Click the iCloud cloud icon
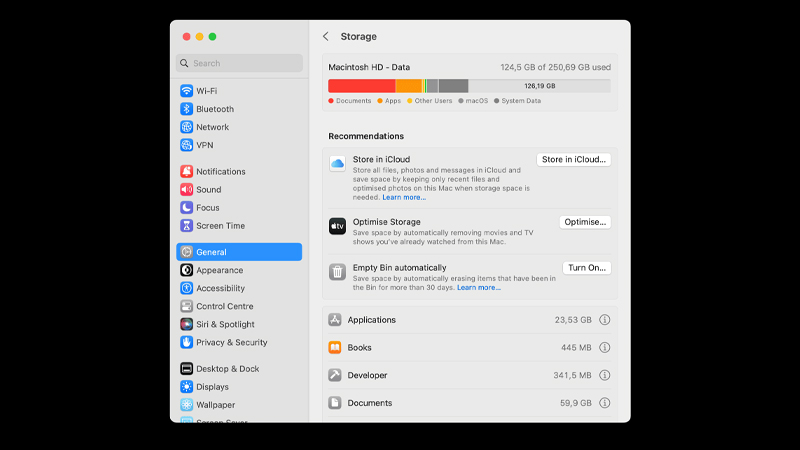 tap(337, 164)
